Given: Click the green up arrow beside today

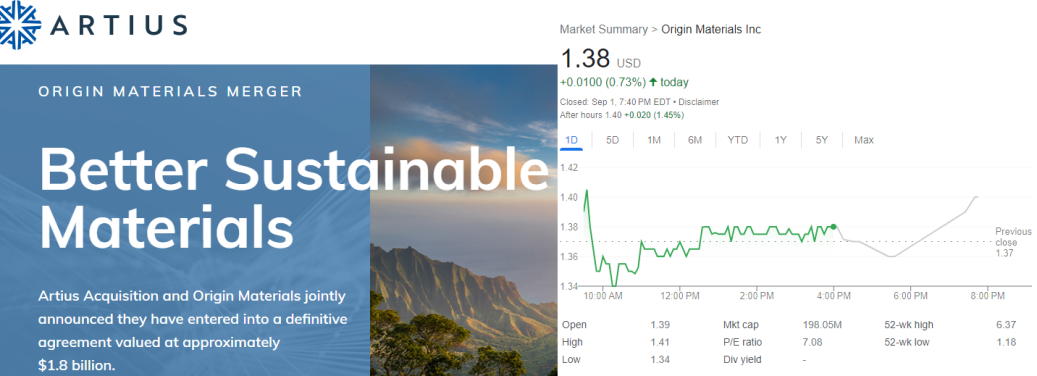Looking at the screenshot, I should coord(653,82).
